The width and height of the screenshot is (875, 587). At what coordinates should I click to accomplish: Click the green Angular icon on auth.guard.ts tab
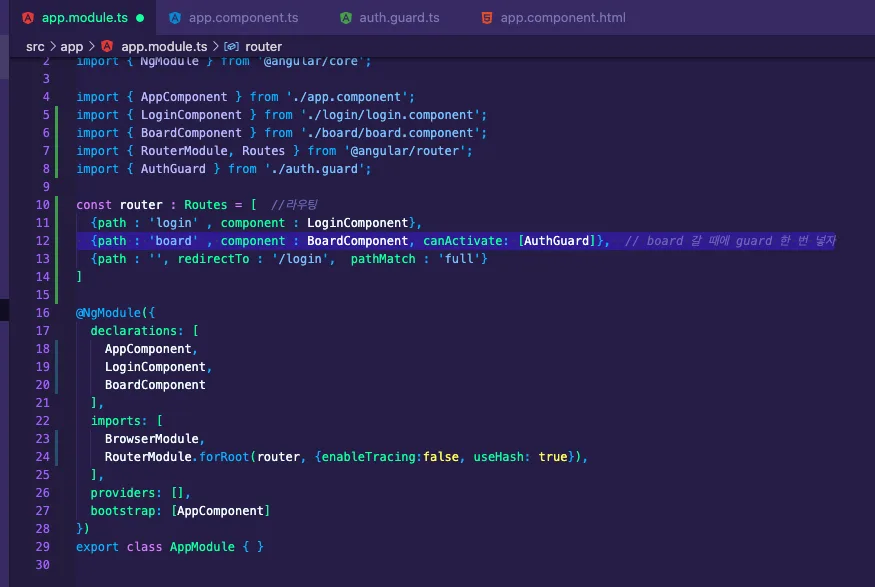tap(345, 18)
